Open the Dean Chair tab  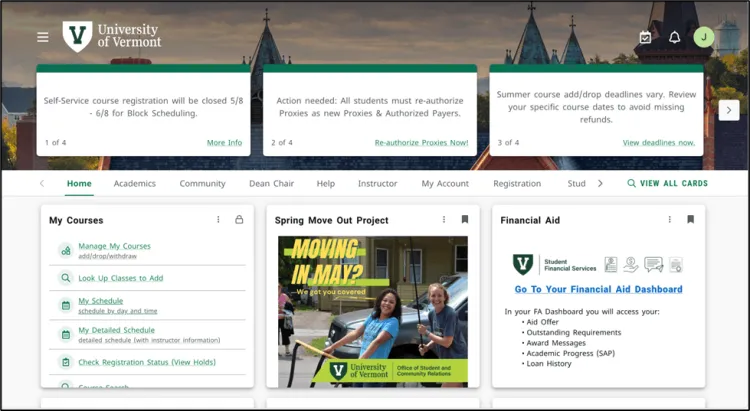271,183
